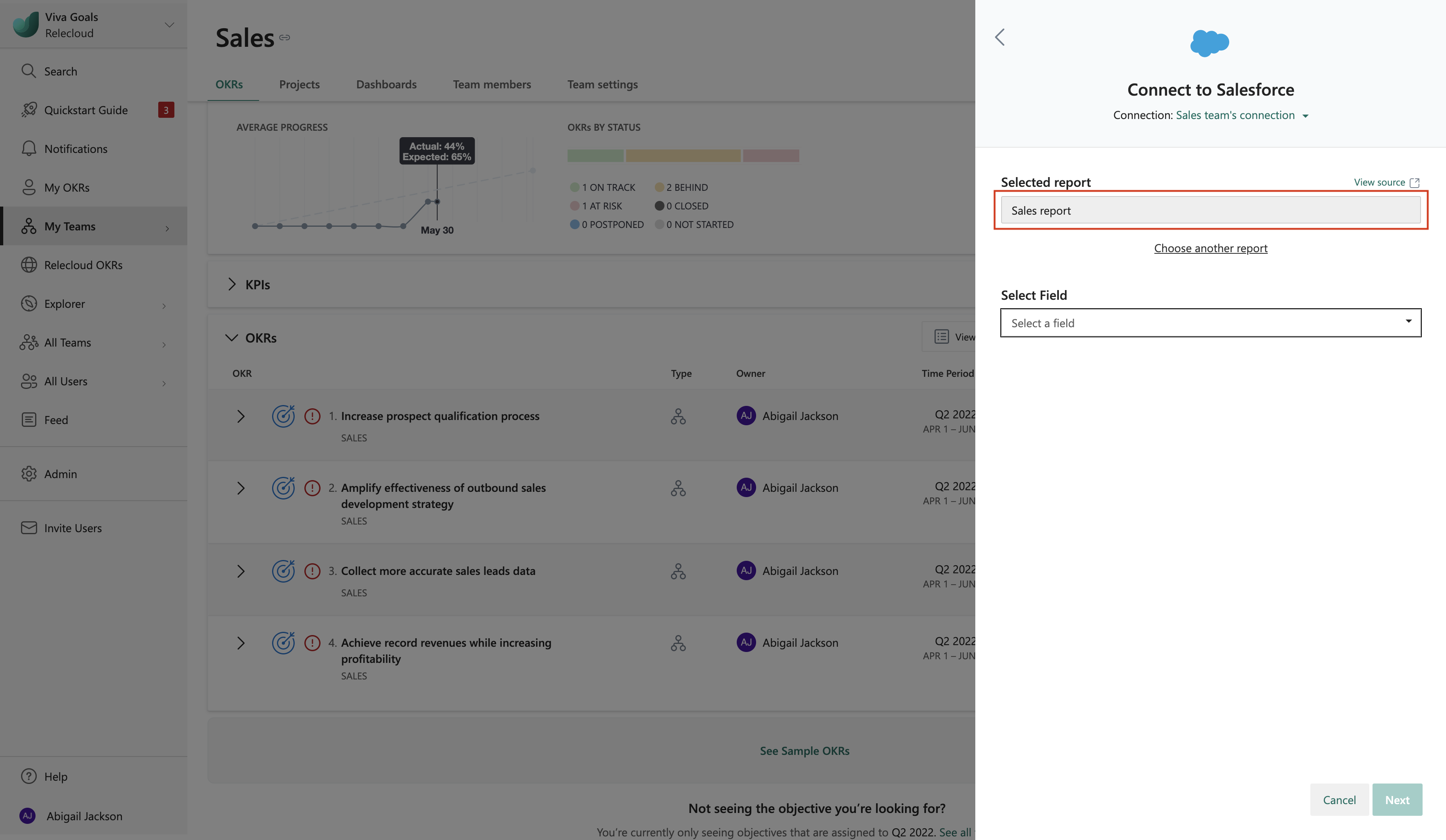
Task: Click the back arrow in the Salesforce panel
Action: (x=1000, y=37)
